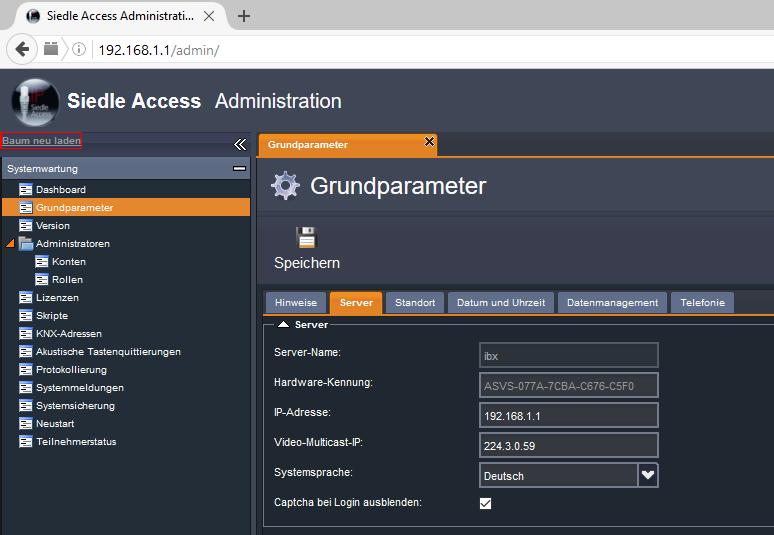Open the Datum und Uhrzeit tab
Image resolution: width=774 pixels, height=535 pixels.
pos(501,303)
